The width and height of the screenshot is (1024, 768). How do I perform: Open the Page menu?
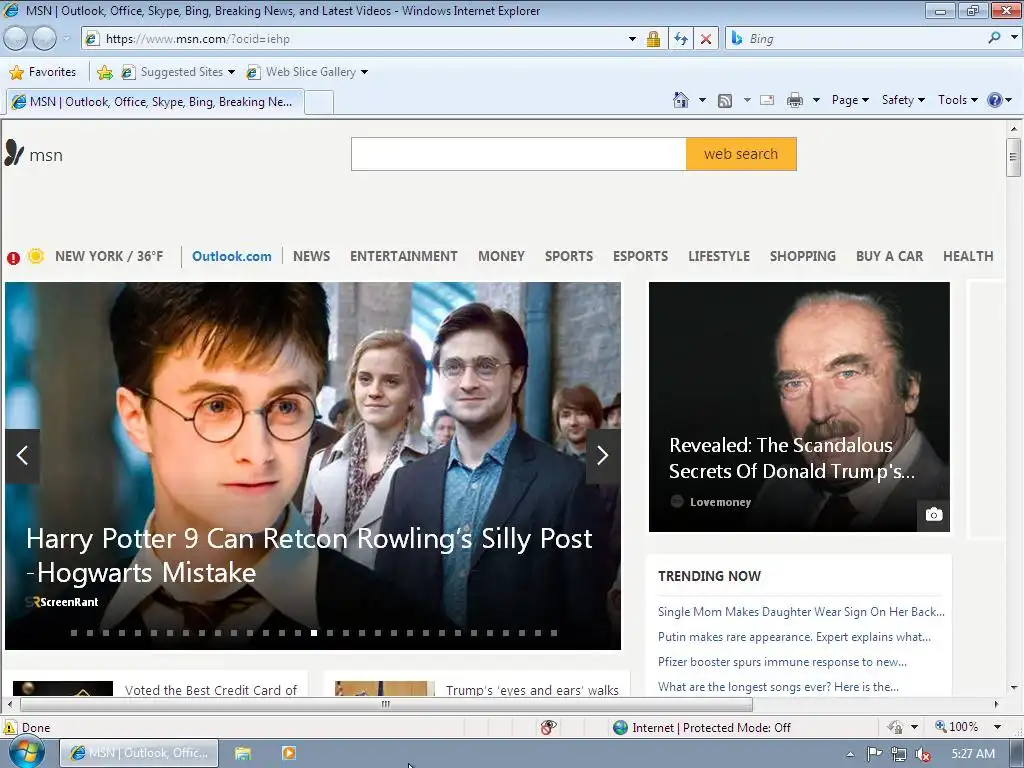click(x=850, y=100)
